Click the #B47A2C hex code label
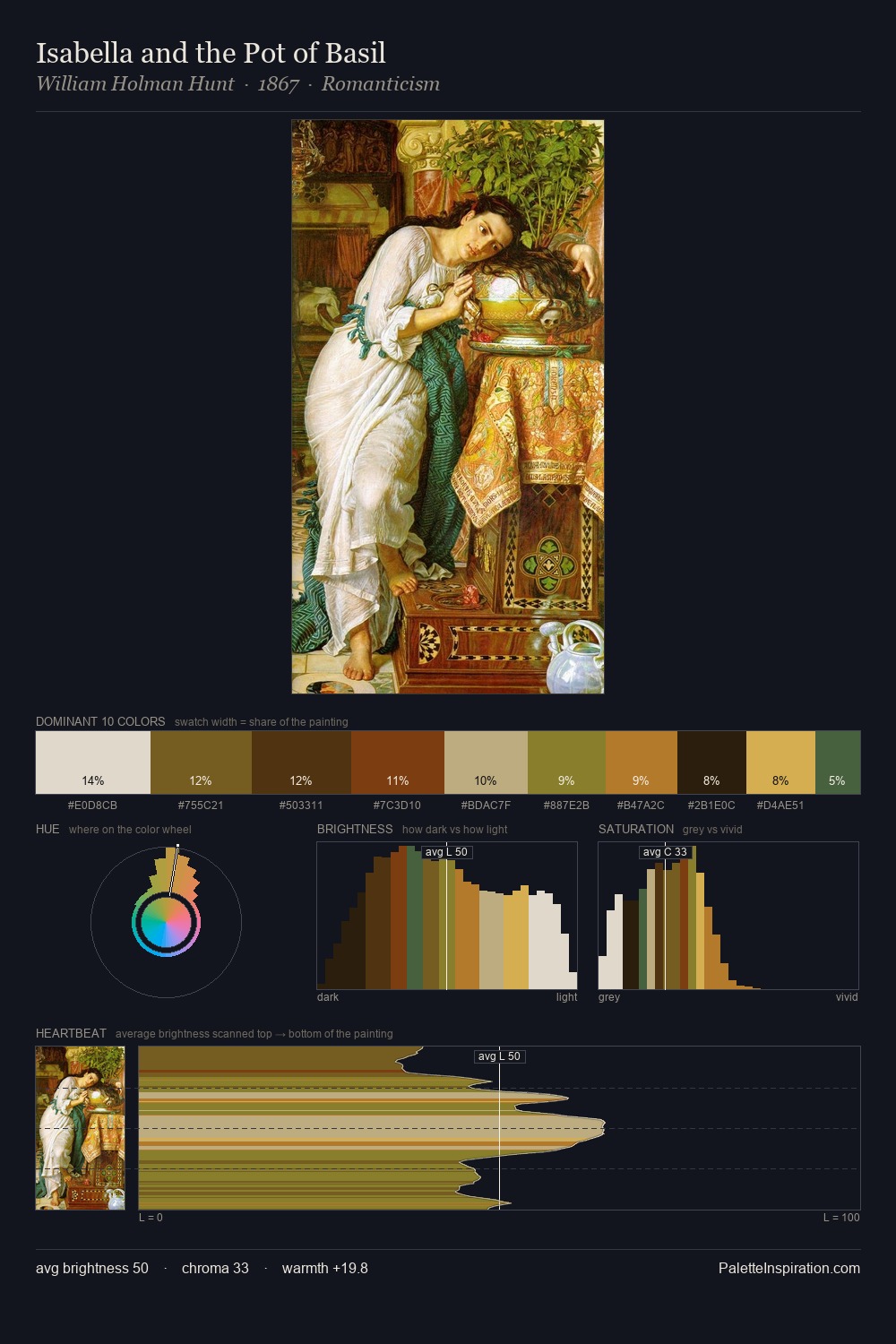The width and height of the screenshot is (896, 1344). point(642,805)
